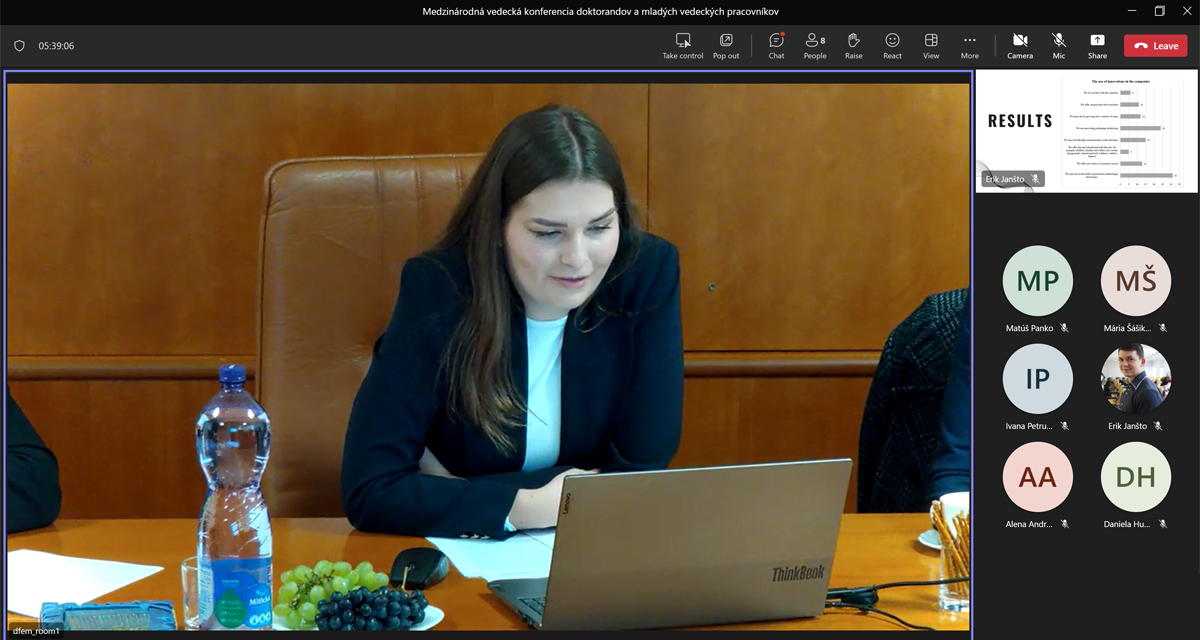Select Alena Andr. avatar AA
This screenshot has height=640, width=1200.
tap(1037, 477)
